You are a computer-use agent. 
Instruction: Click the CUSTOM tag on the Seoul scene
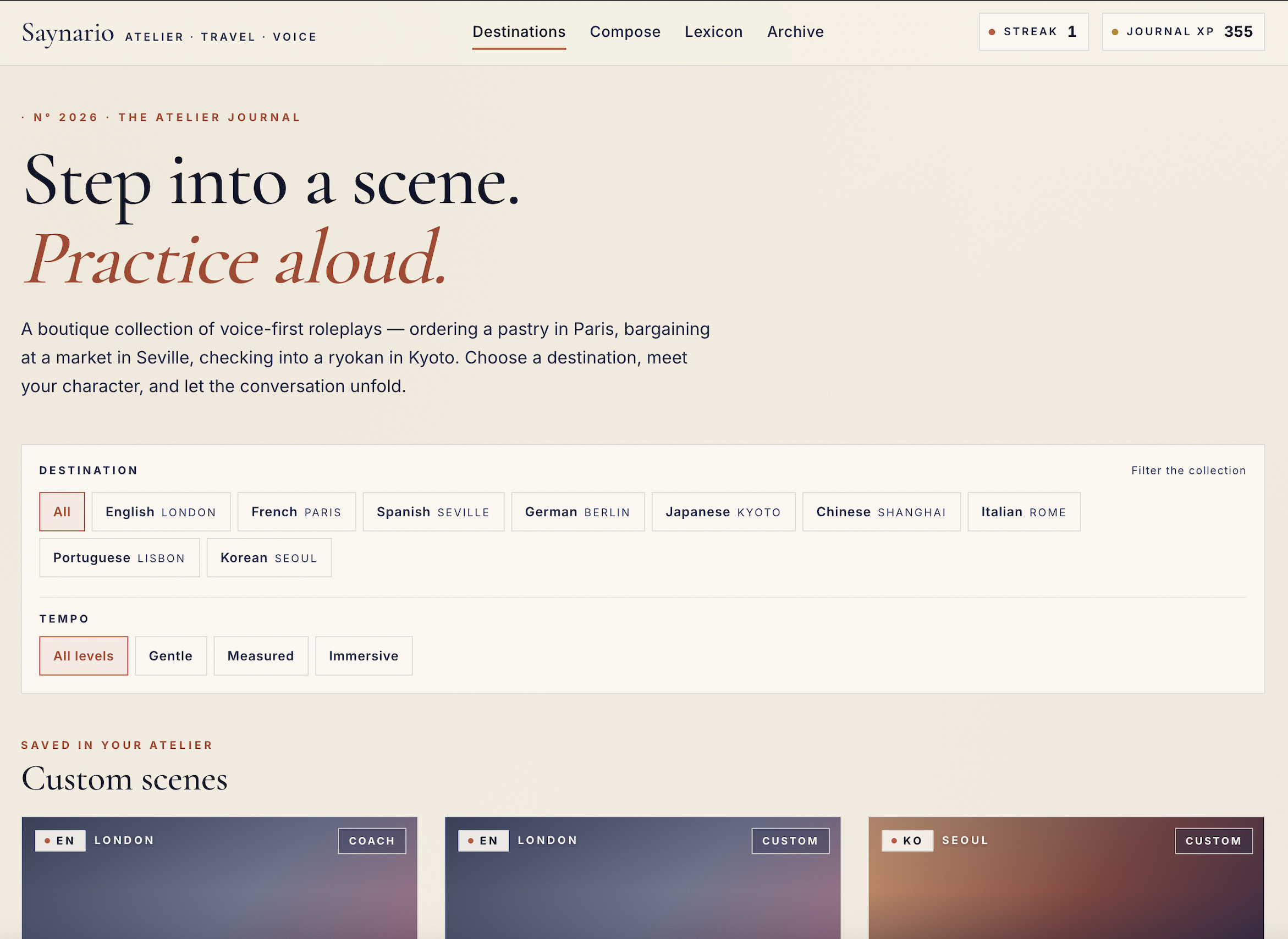(1213, 841)
